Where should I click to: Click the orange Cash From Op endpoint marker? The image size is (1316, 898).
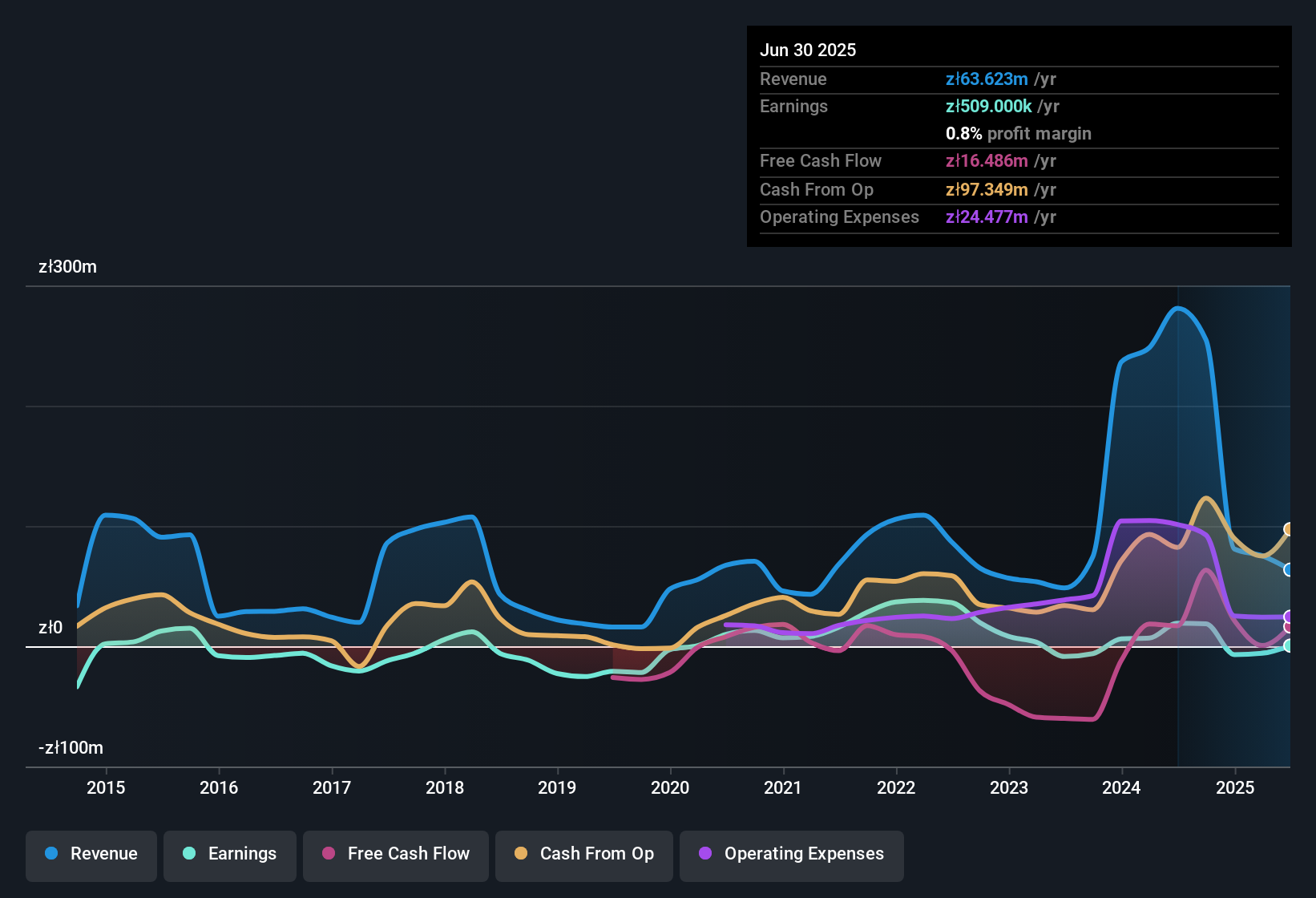1288,529
